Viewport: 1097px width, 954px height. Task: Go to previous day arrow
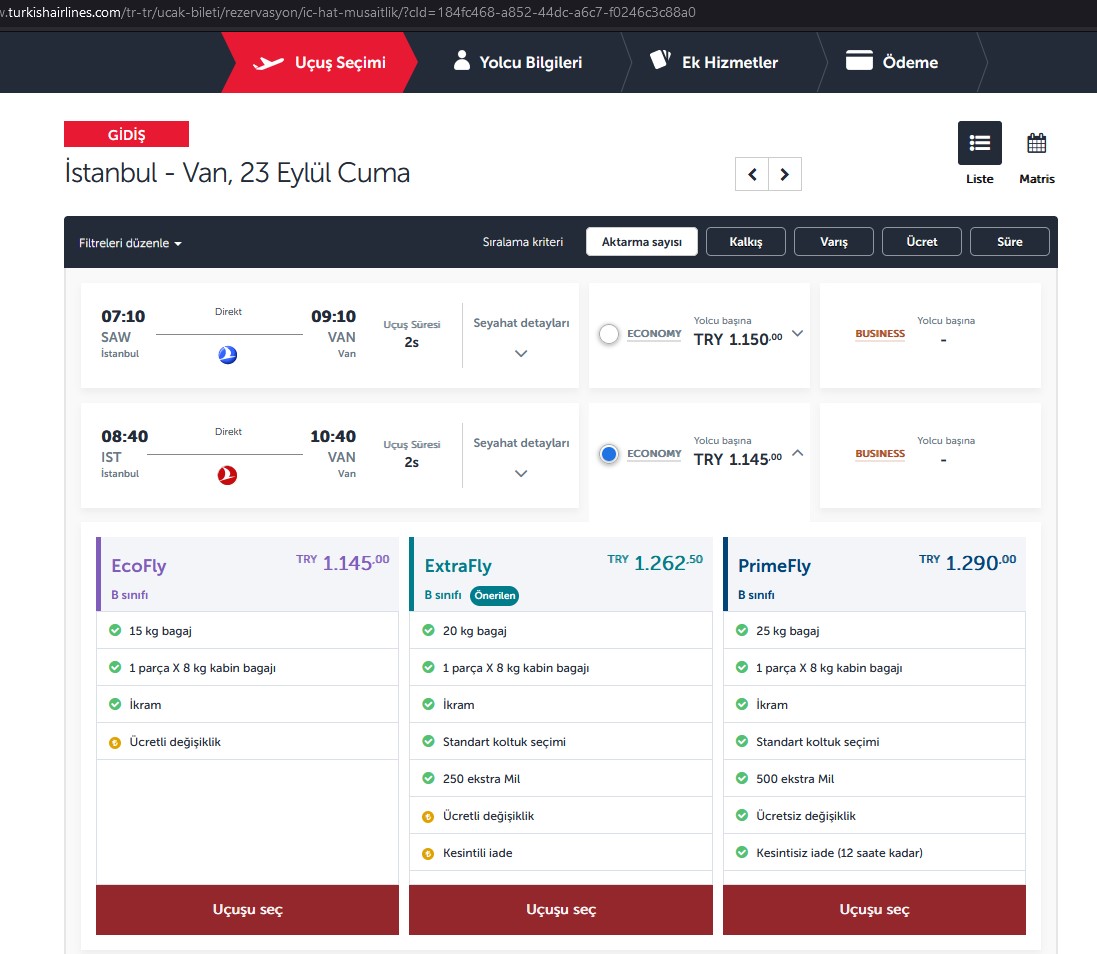(752, 174)
